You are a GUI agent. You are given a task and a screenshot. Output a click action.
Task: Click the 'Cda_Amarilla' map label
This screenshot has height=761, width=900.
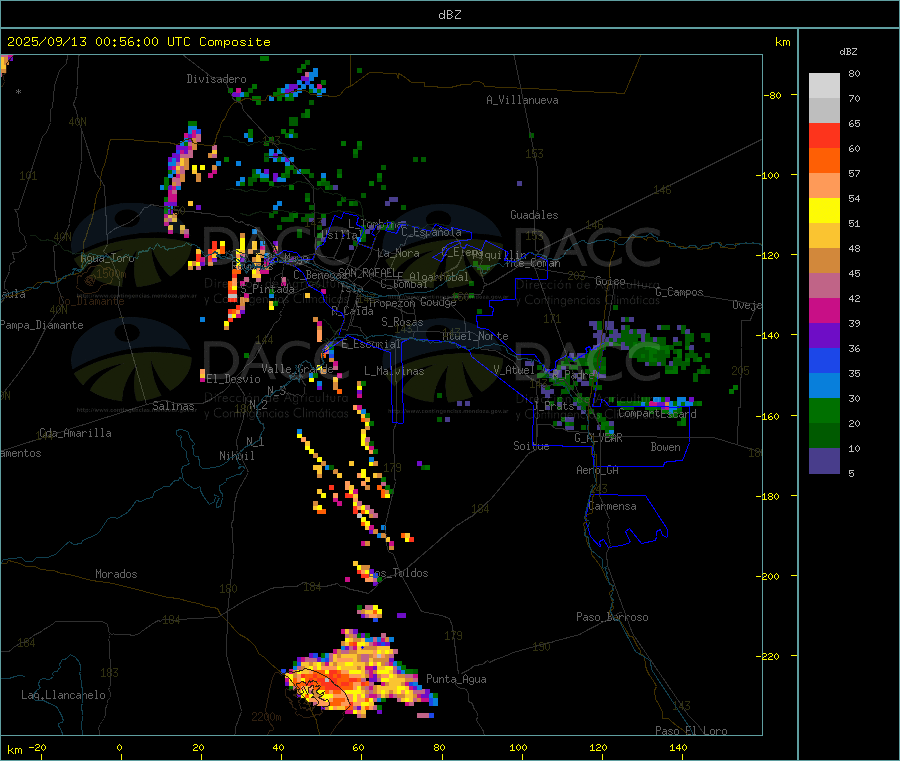tap(75, 433)
